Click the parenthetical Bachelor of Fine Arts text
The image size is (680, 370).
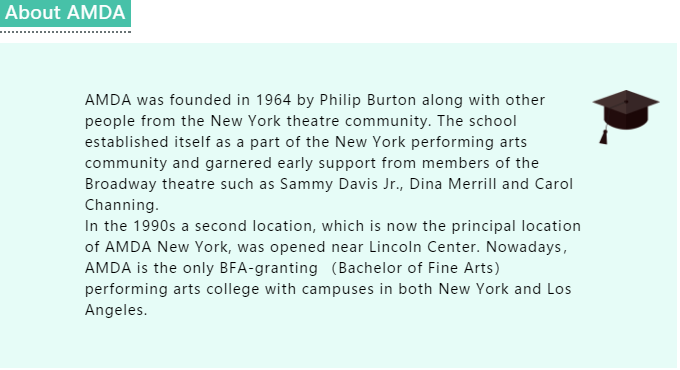coord(415,268)
